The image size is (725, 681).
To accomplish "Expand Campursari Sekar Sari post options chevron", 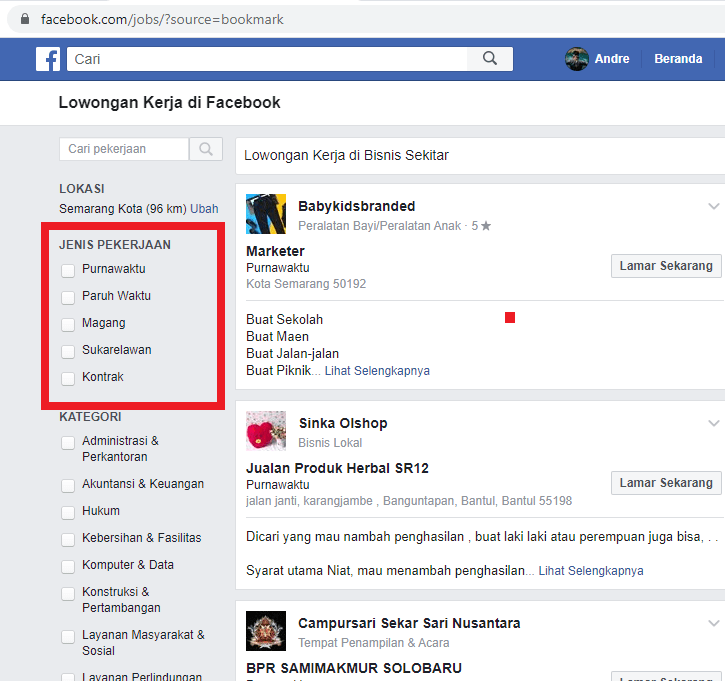I will click(714, 623).
